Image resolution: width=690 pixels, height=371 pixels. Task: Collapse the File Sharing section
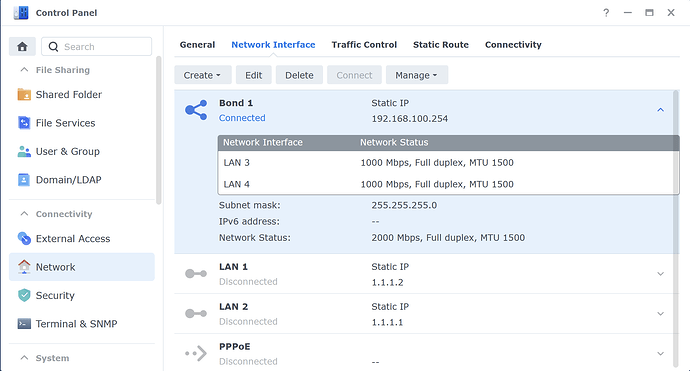(x=24, y=70)
